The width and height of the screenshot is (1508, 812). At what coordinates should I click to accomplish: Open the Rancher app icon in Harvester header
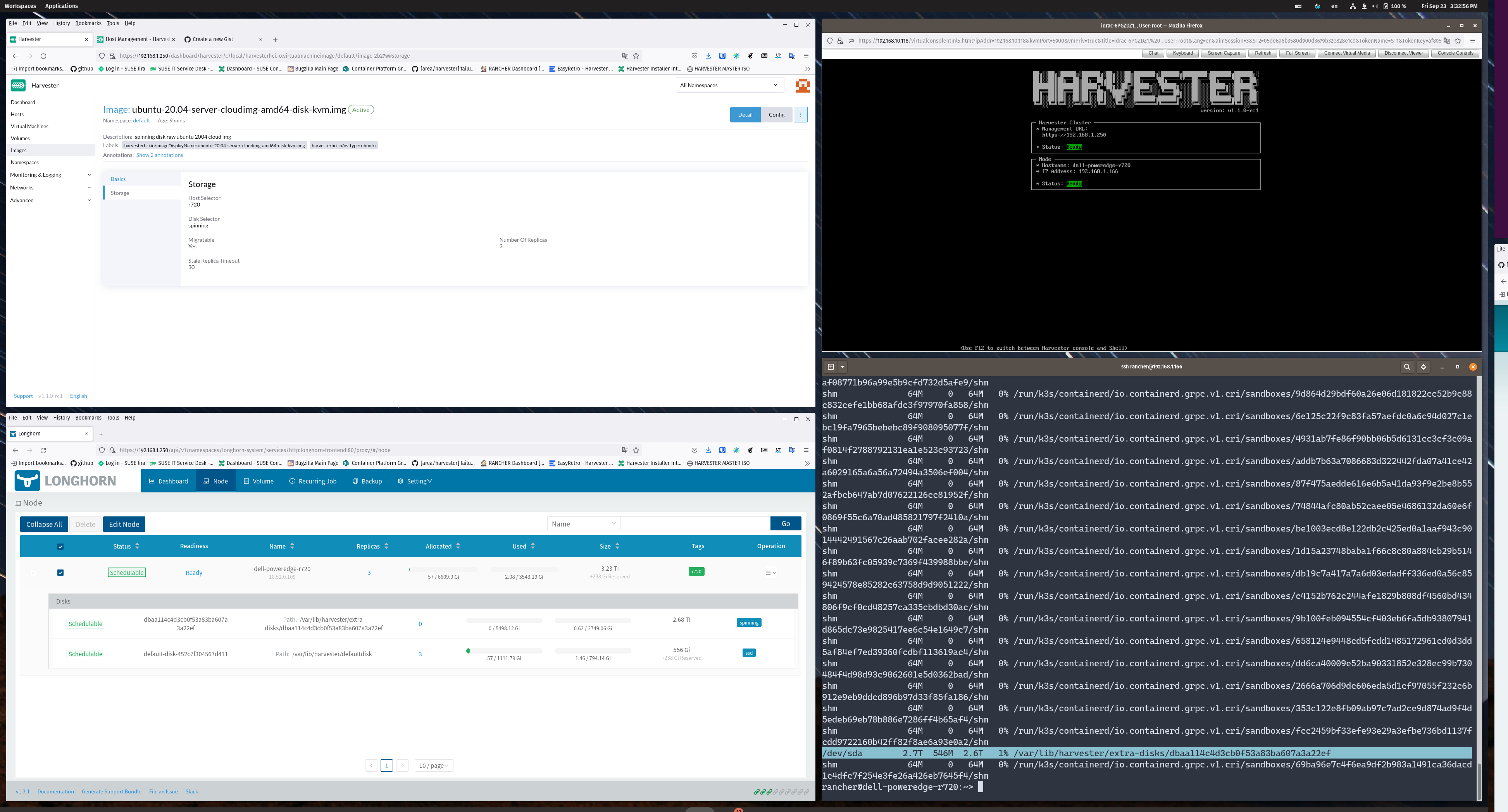803,85
